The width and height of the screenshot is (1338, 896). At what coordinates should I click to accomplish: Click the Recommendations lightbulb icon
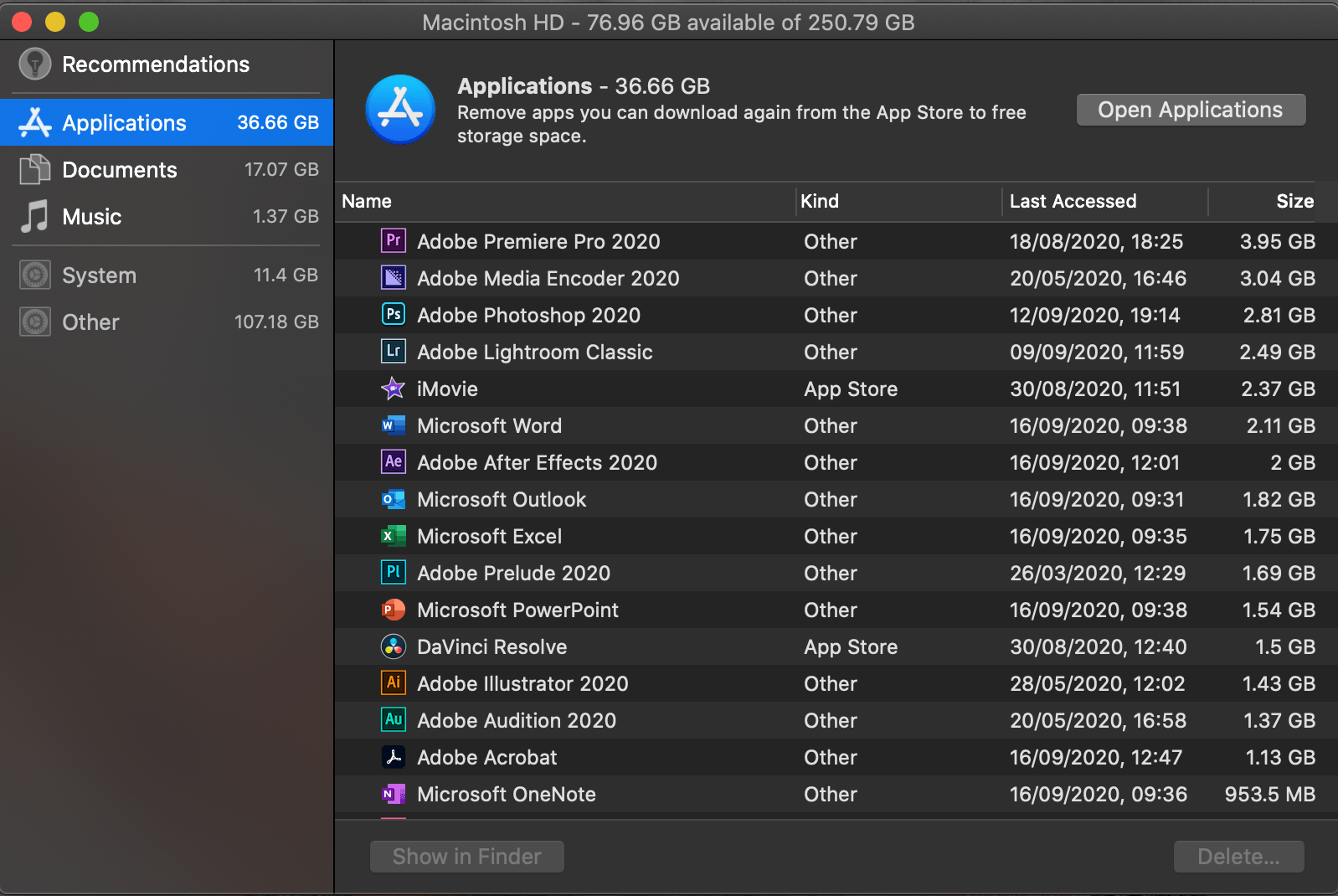point(35,64)
